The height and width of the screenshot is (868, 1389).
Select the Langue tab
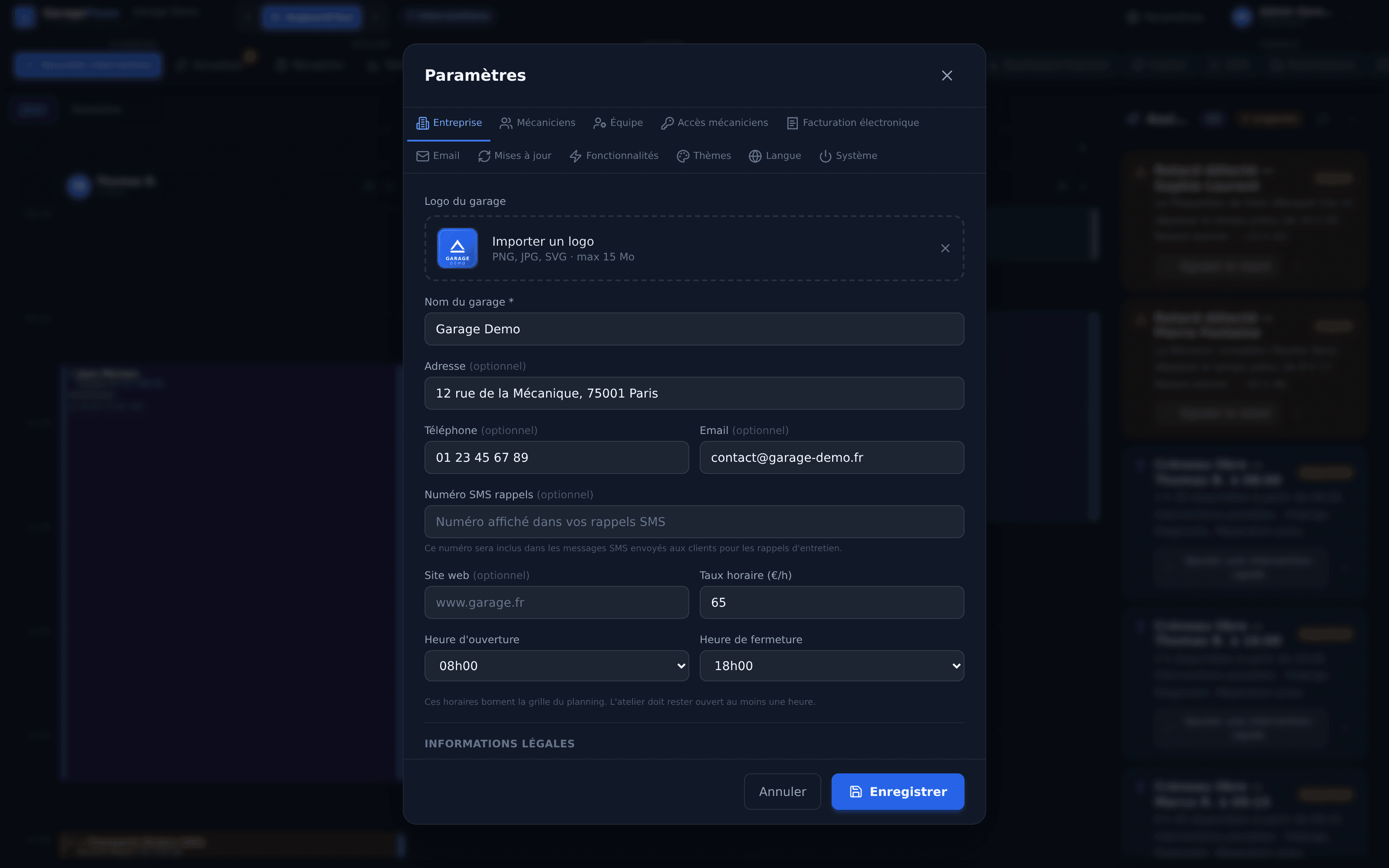pos(775,156)
